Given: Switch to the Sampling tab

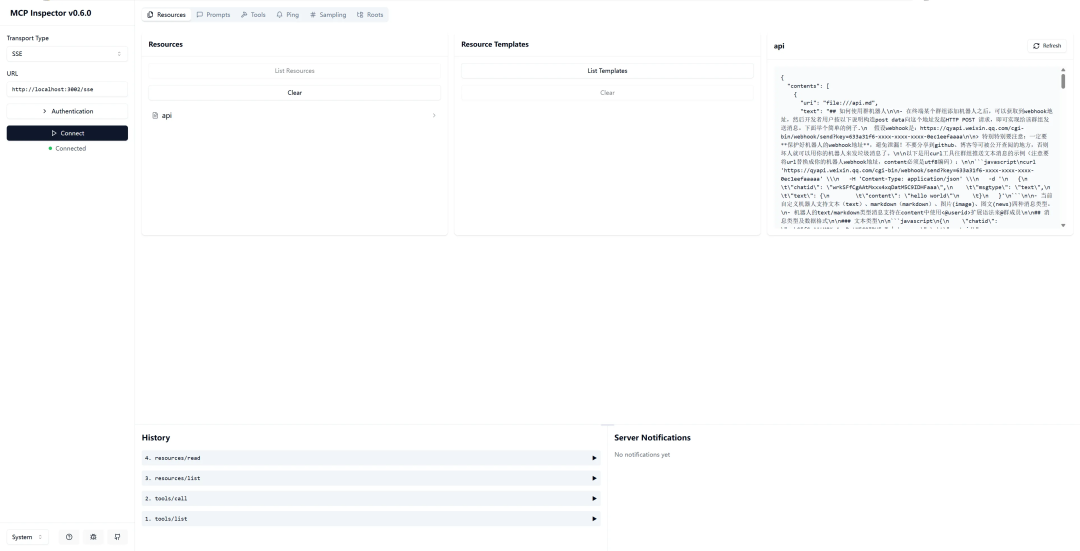Looking at the screenshot, I should pos(328,14).
